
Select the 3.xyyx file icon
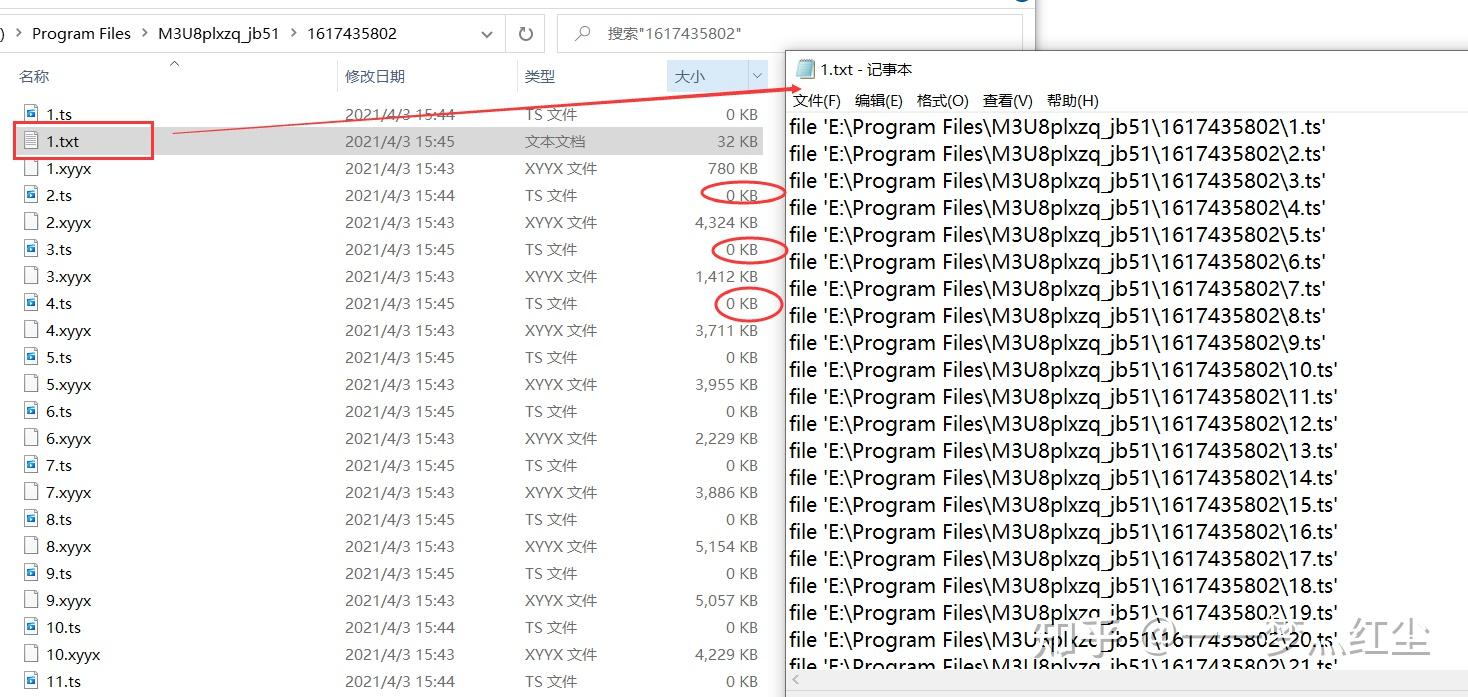(x=33, y=276)
